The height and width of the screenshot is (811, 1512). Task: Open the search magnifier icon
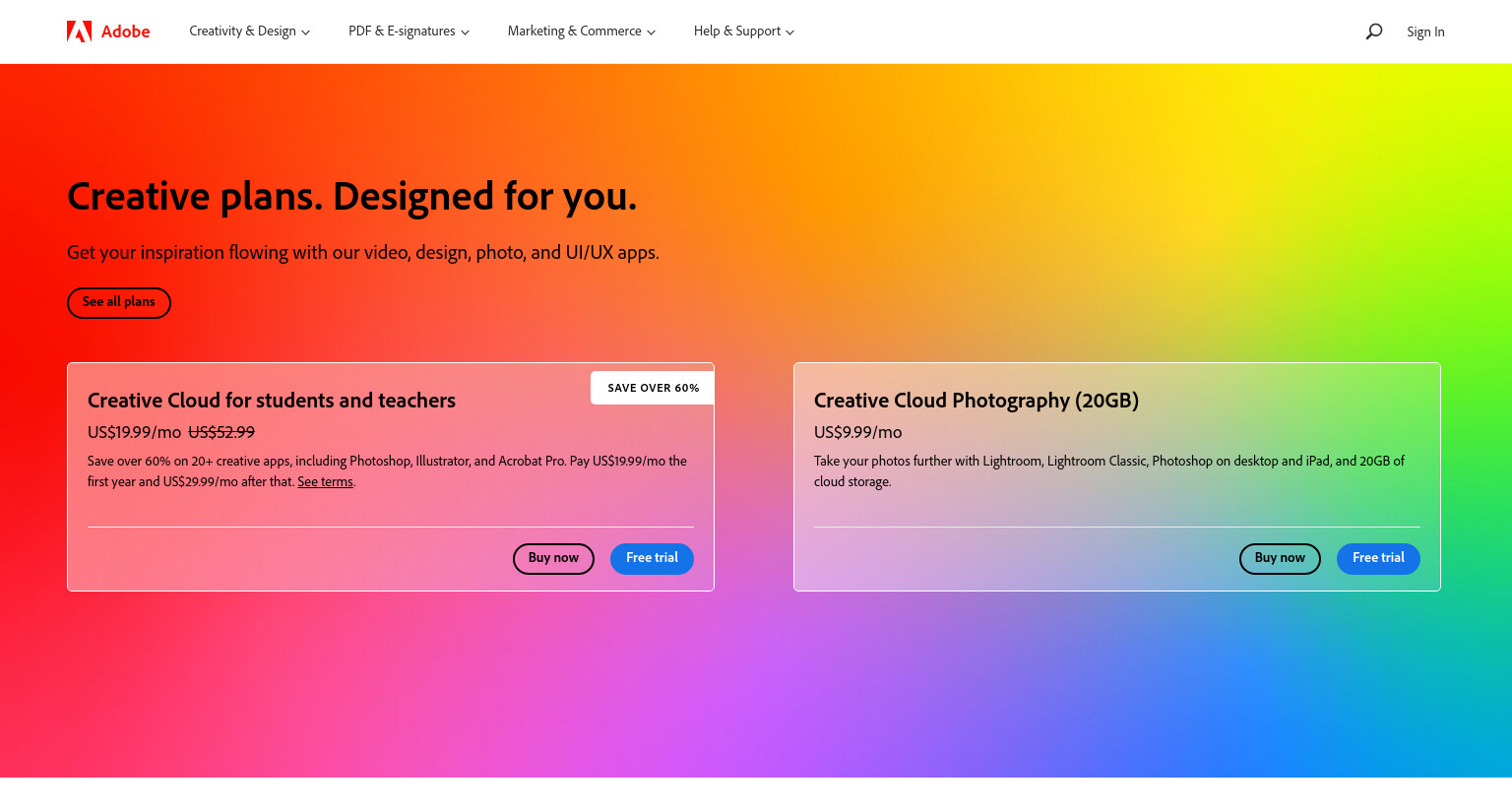coord(1374,31)
